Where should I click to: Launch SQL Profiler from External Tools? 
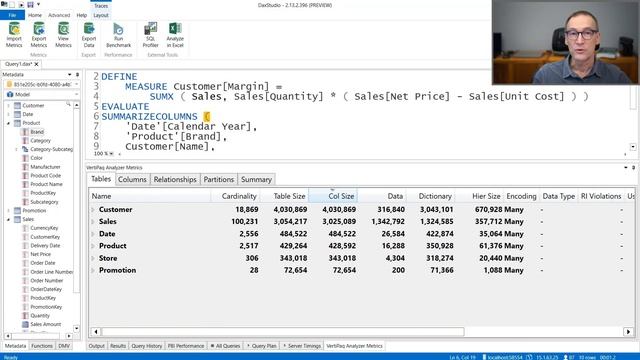[151, 35]
